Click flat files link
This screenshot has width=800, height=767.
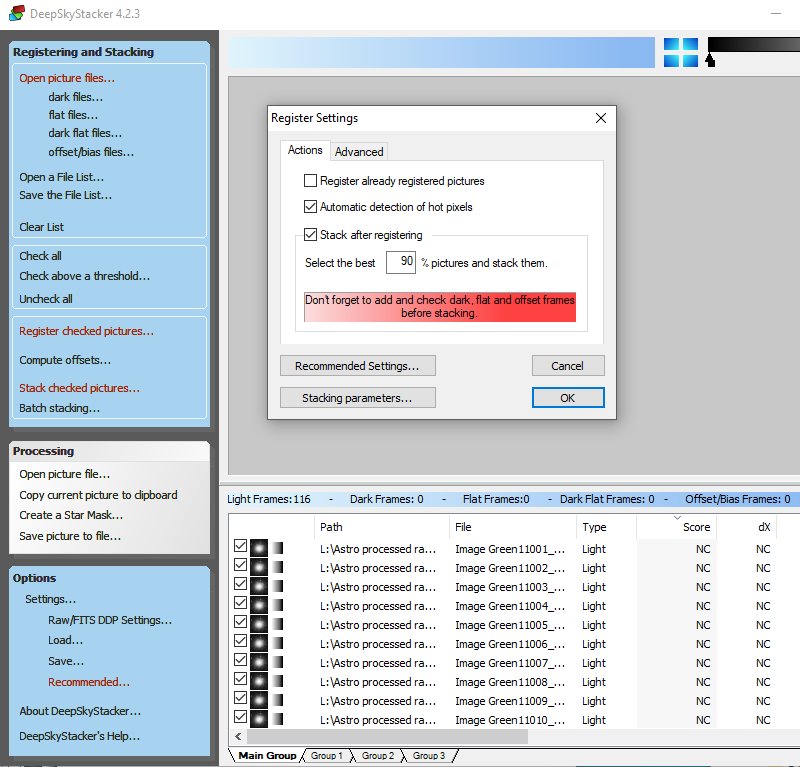click(73, 115)
